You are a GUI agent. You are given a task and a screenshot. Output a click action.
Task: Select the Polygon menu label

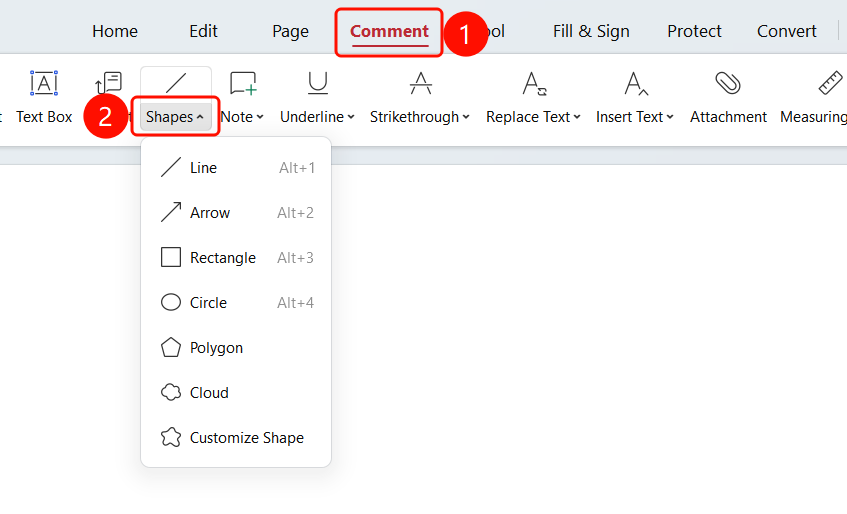click(216, 348)
